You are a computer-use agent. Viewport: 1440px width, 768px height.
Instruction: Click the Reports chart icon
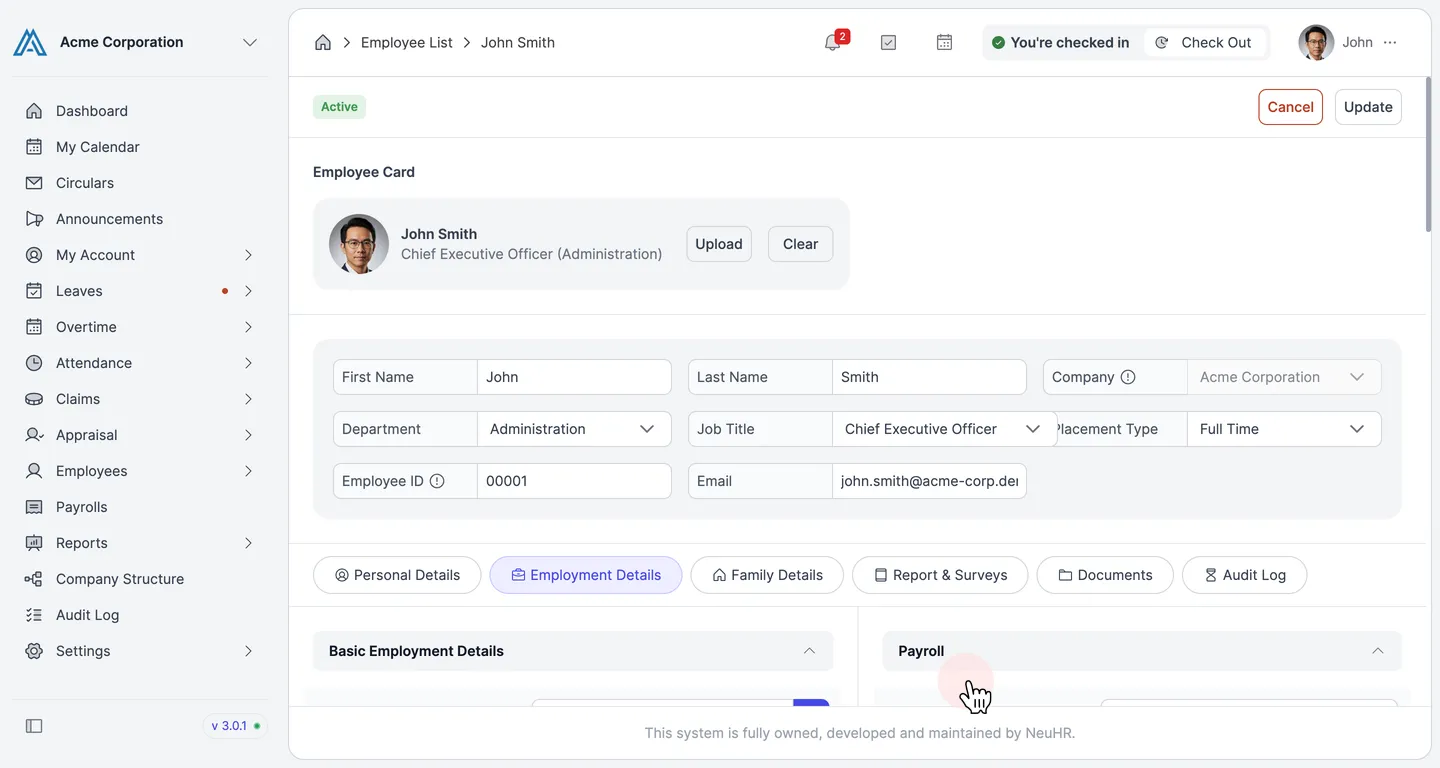coord(34,543)
